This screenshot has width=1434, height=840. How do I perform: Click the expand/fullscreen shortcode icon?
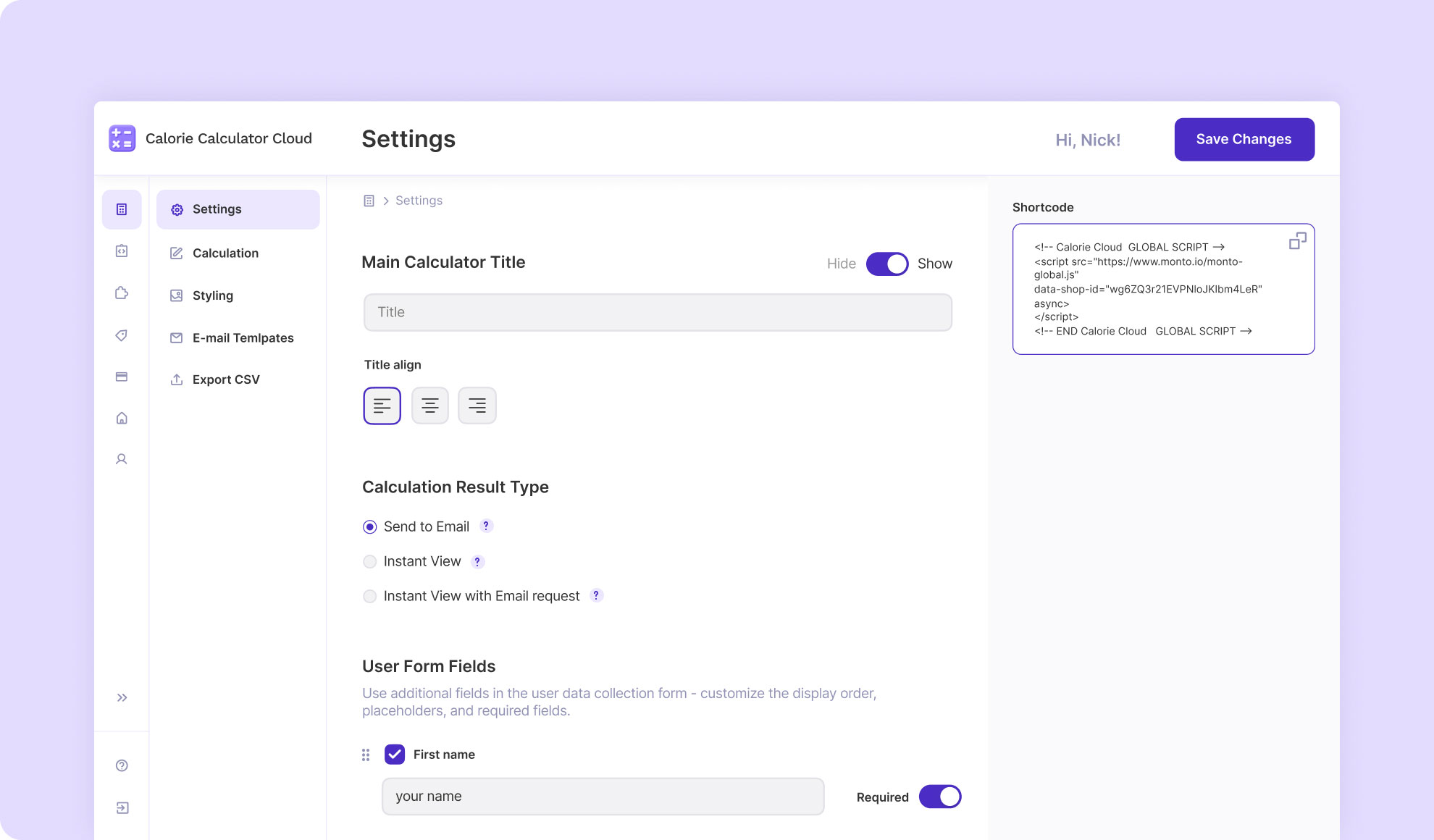point(1297,241)
